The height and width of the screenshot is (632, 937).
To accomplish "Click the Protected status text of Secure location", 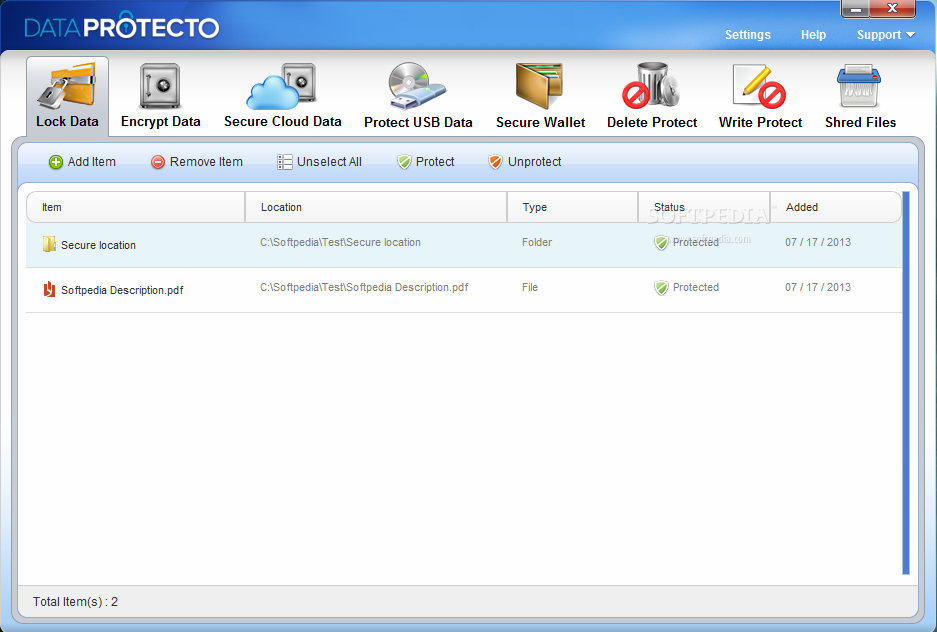I will 696,243.
